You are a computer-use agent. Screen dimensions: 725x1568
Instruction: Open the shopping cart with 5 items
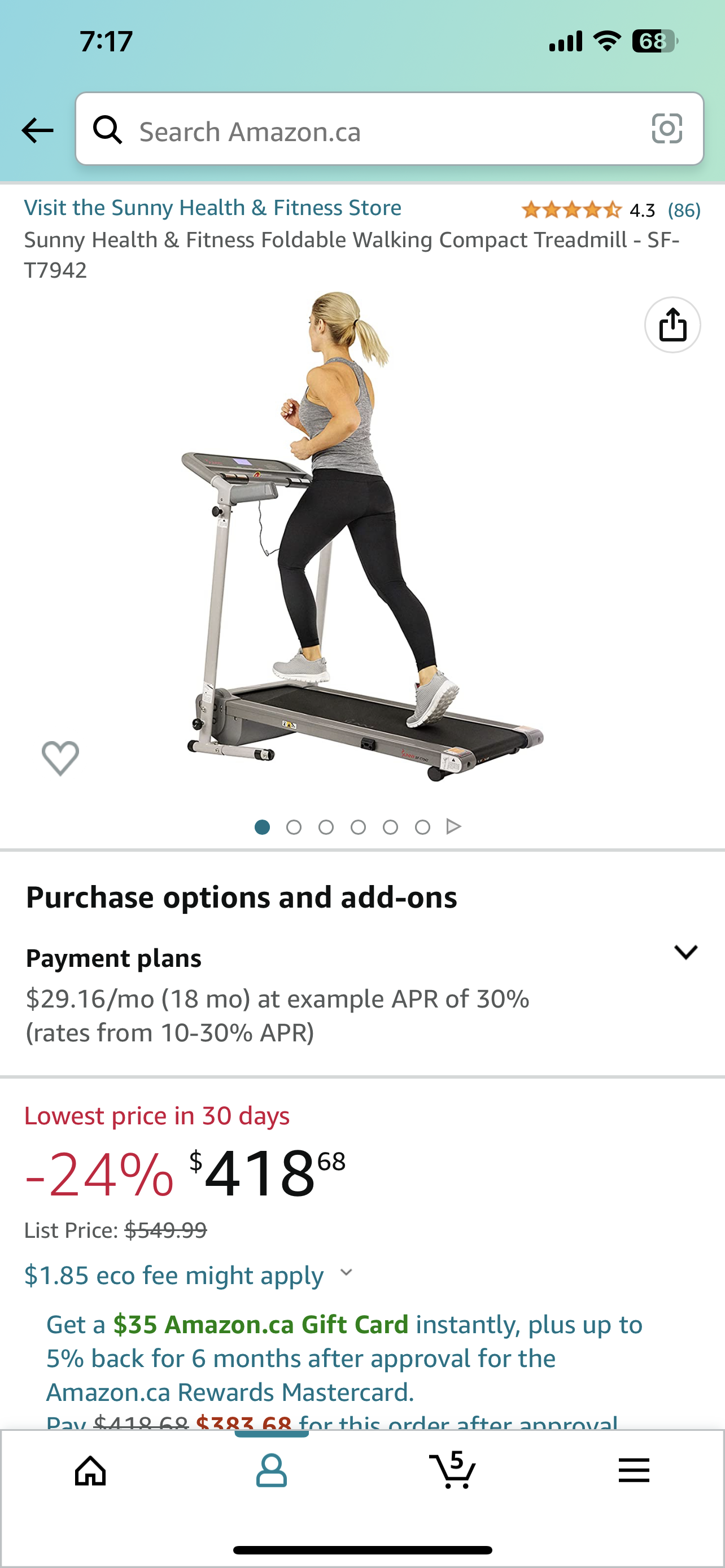(x=452, y=1469)
